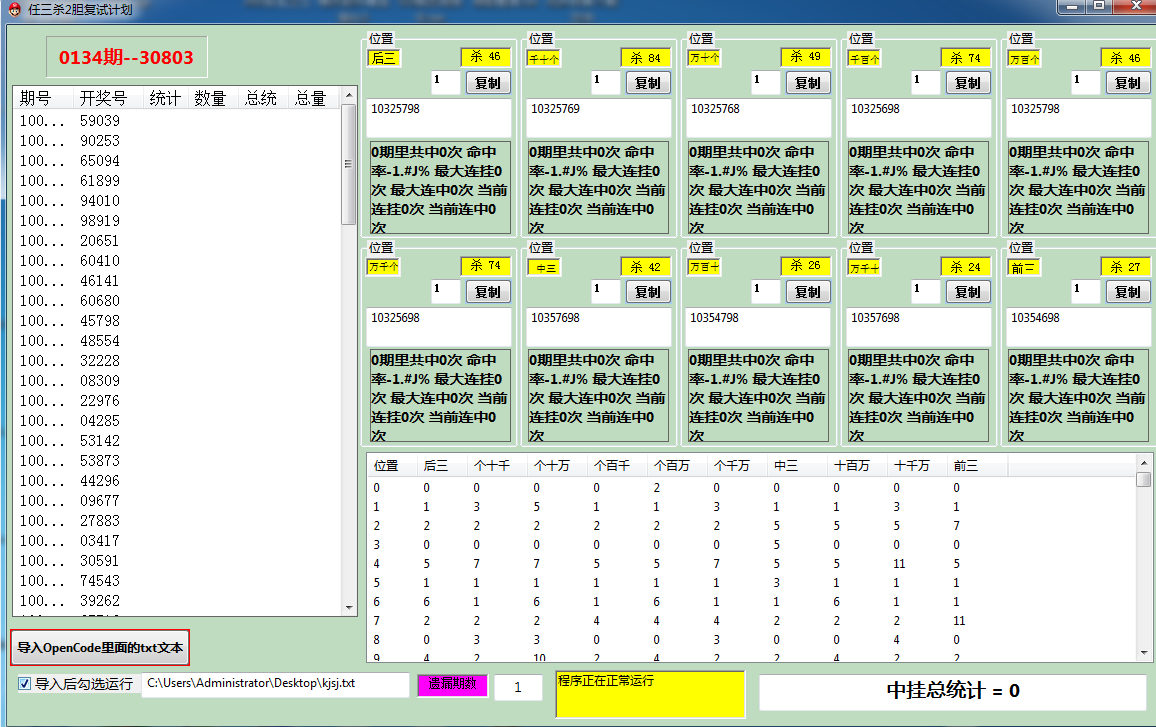Click the yellow 程序正在正常运行 status box
1156x727 pixels.
650,694
